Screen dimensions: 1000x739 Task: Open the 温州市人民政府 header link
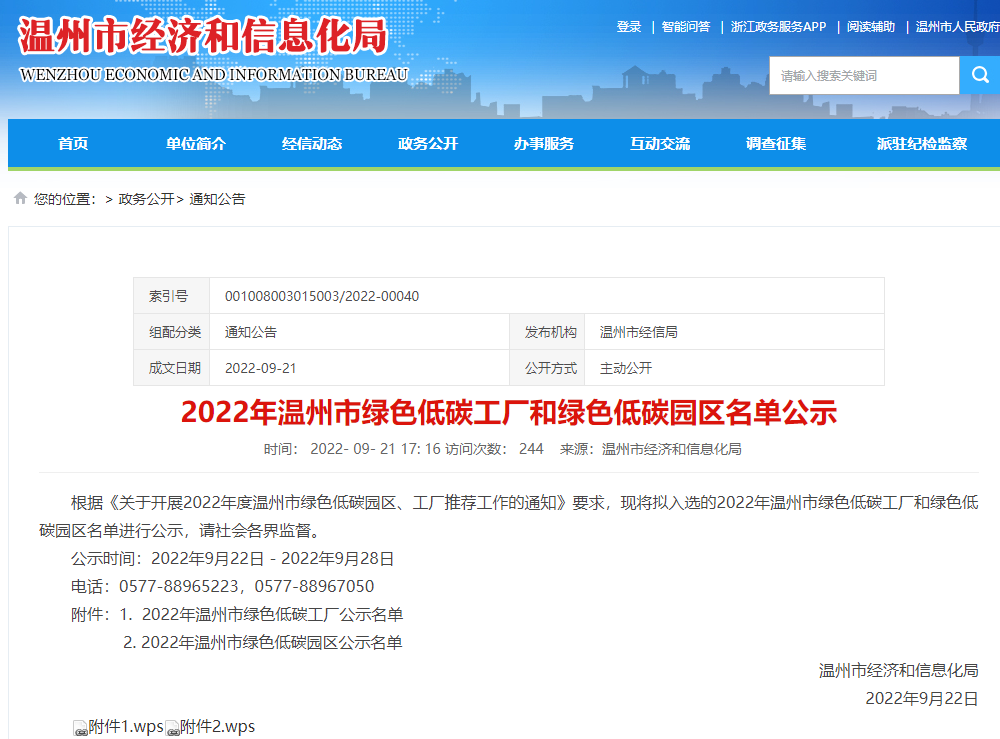[957, 27]
